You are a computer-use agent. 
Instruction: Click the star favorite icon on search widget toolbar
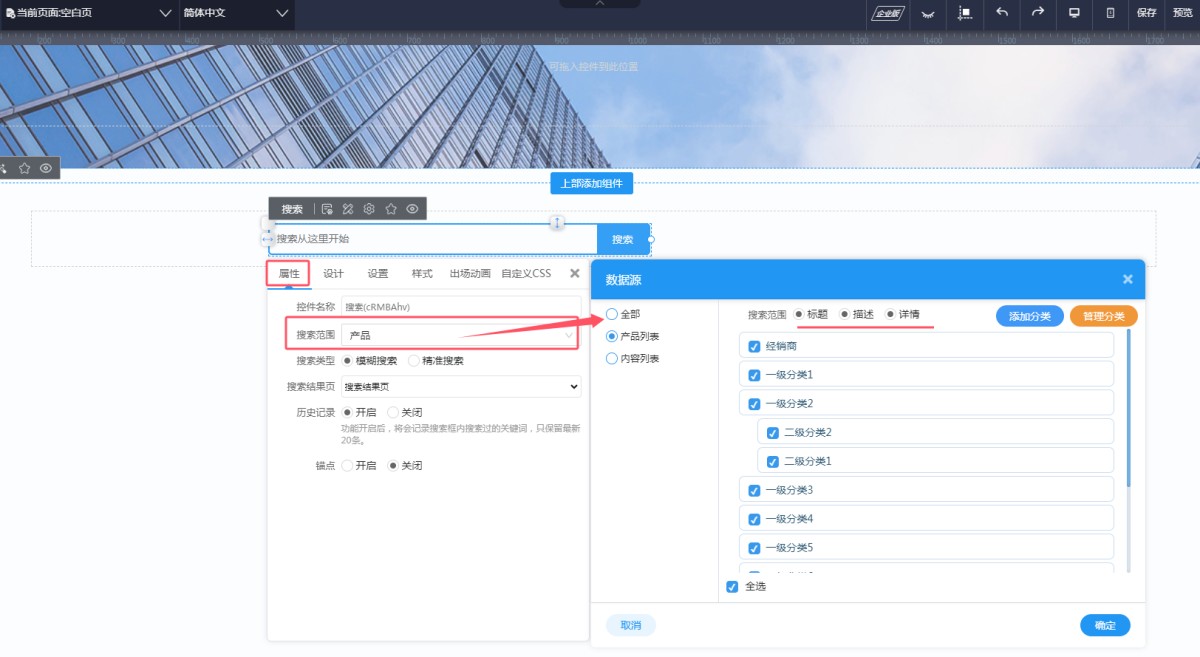(391, 209)
